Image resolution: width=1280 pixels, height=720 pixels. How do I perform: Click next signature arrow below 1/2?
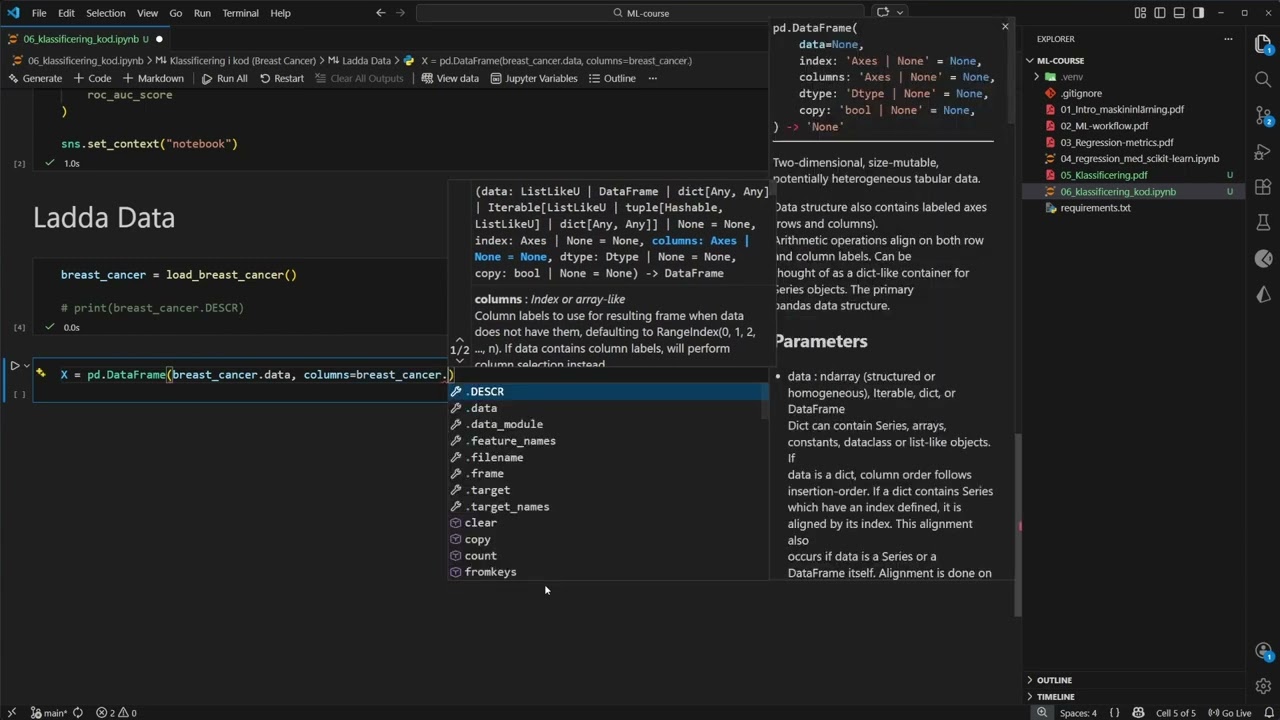coord(459,361)
